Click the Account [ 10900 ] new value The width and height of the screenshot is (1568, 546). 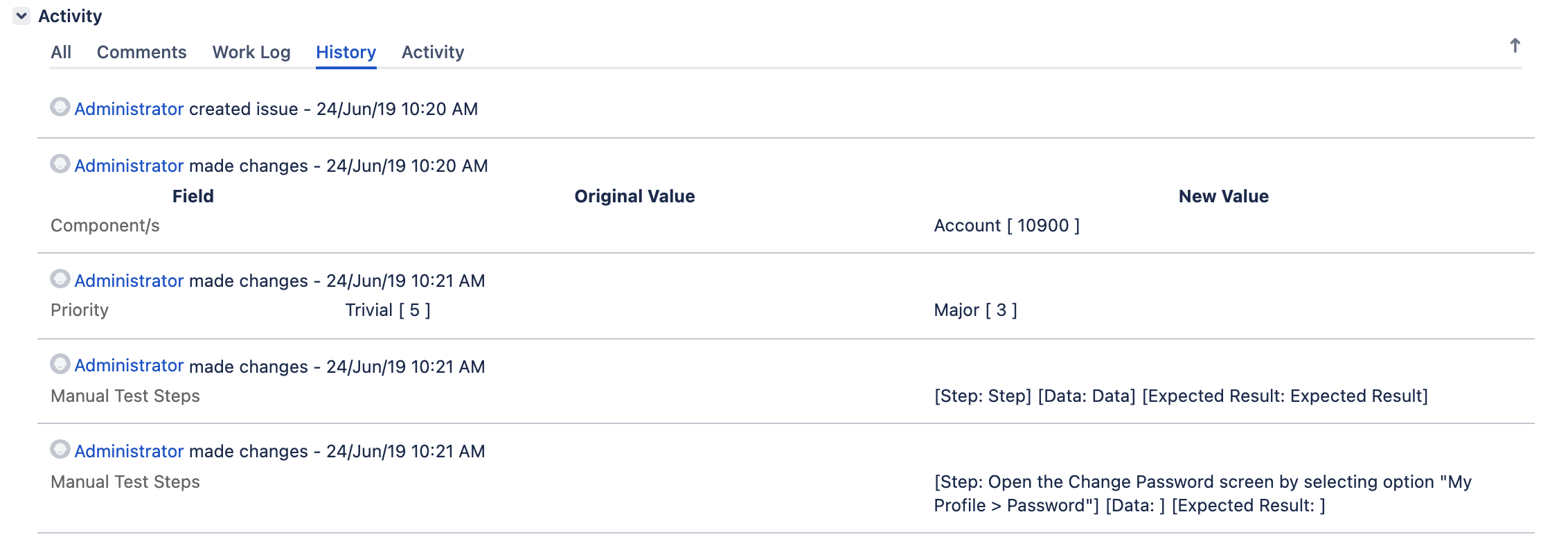[x=1006, y=225]
